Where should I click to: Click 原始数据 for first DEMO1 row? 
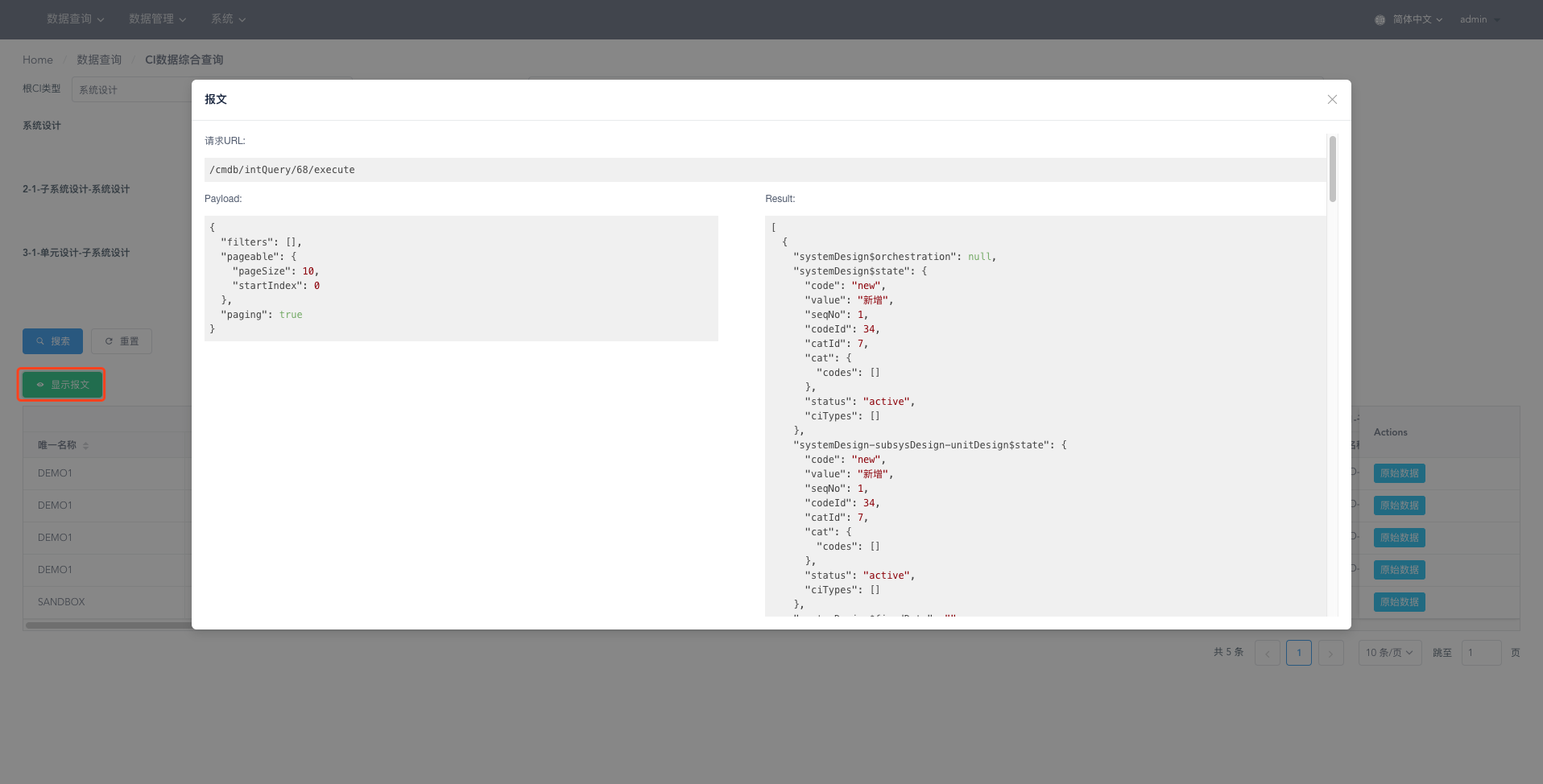click(x=1399, y=473)
